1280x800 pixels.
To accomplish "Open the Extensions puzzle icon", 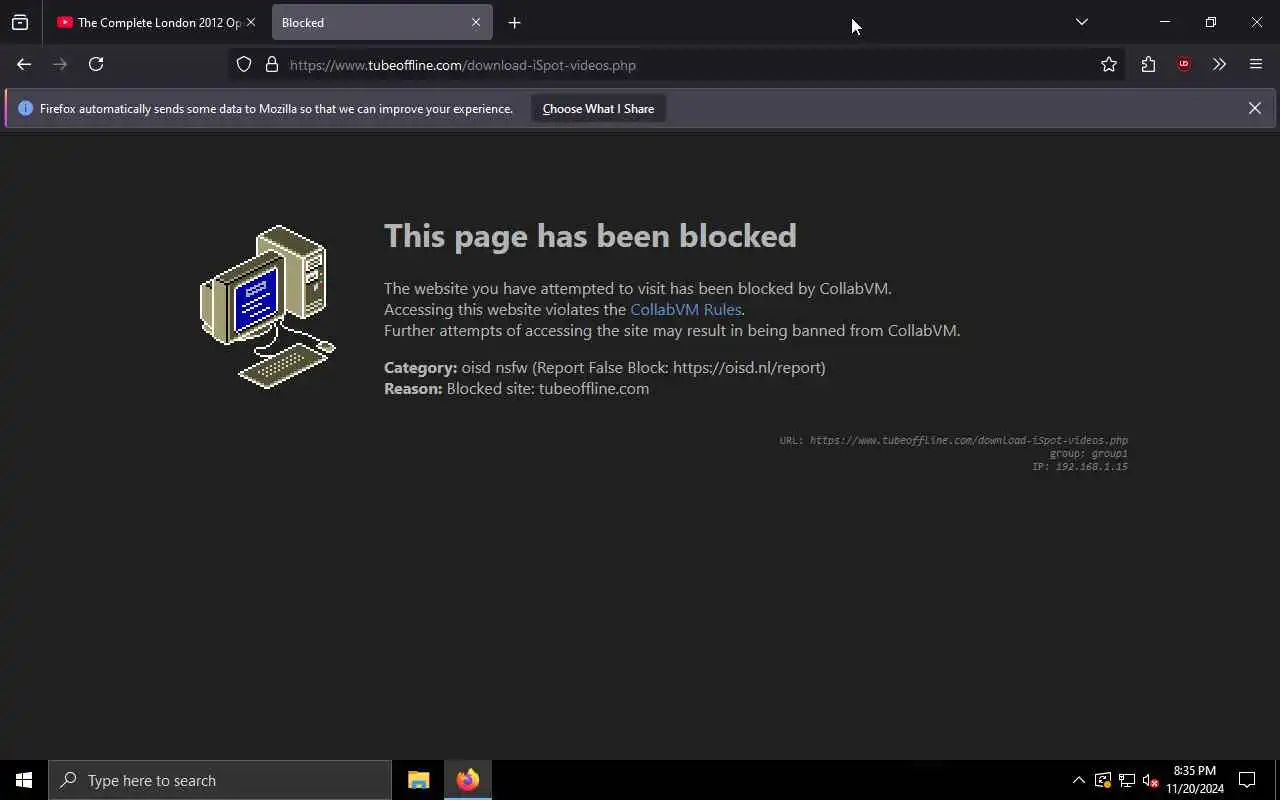I will 1148,65.
